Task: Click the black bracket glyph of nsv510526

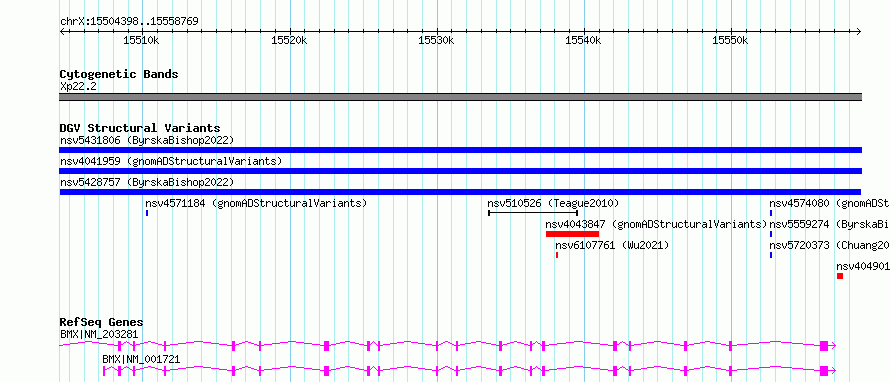Action: click(533, 213)
